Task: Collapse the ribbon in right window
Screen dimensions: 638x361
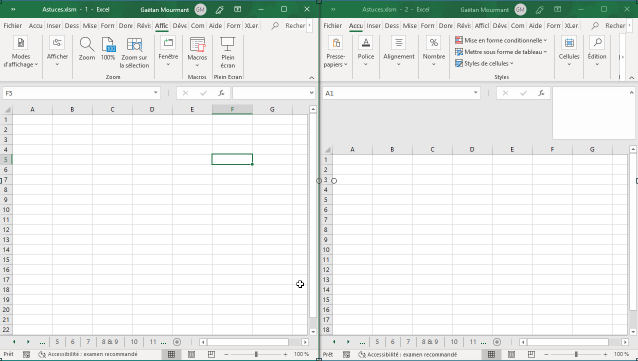Action: tap(631, 77)
